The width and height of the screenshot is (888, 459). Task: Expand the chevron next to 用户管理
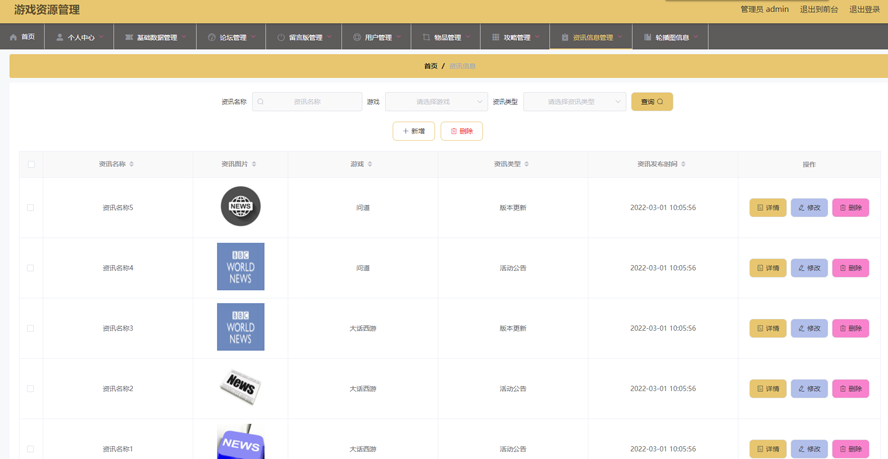[x=399, y=37]
